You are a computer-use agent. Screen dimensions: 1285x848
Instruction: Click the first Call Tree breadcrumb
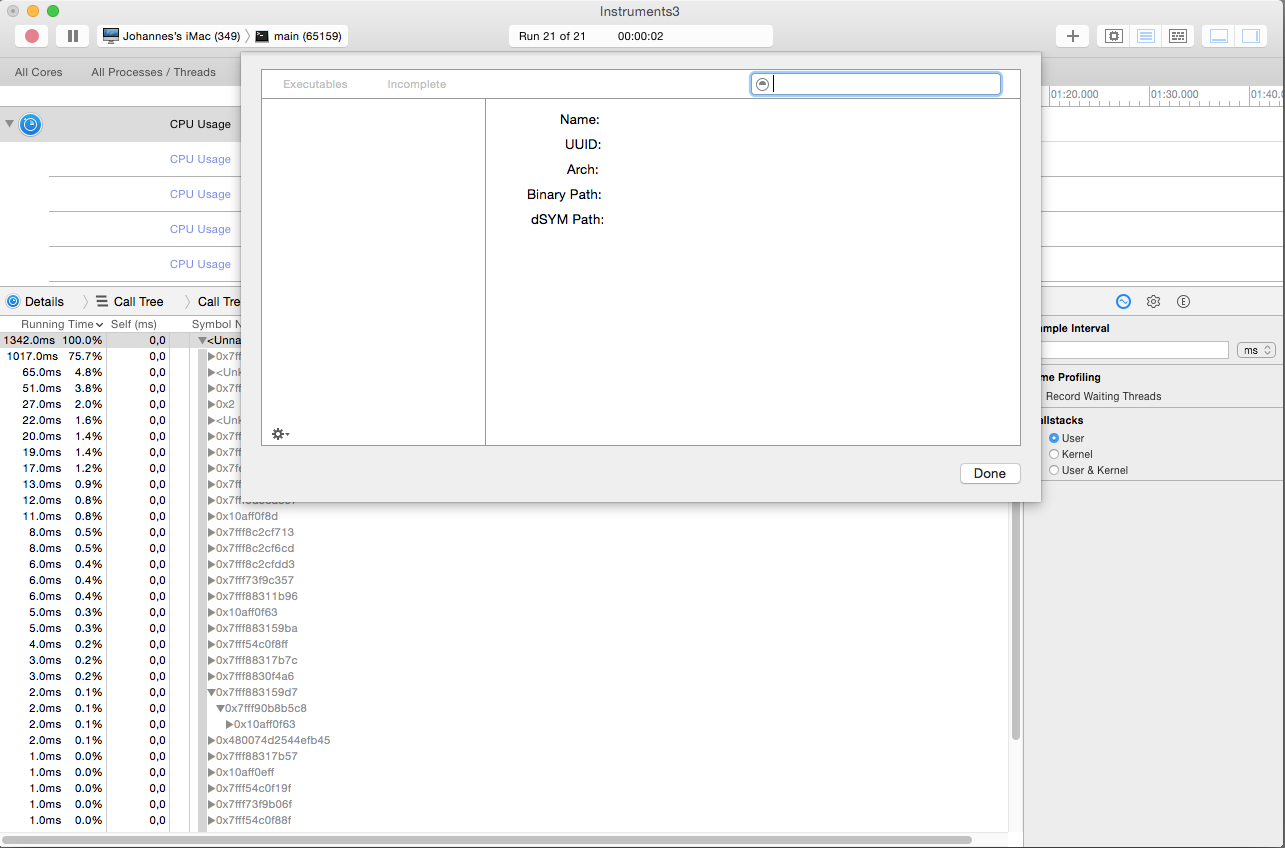tap(138, 301)
